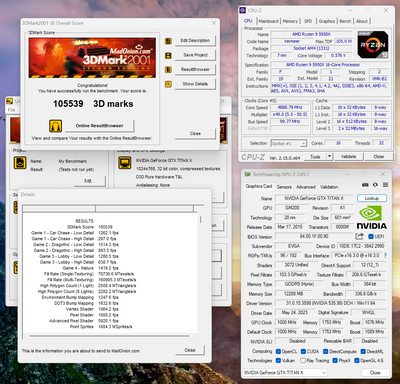The height and width of the screenshot is (384, 400).
Task: Click the GPU-Z title bar app icon
Action: tap(247, 174)
